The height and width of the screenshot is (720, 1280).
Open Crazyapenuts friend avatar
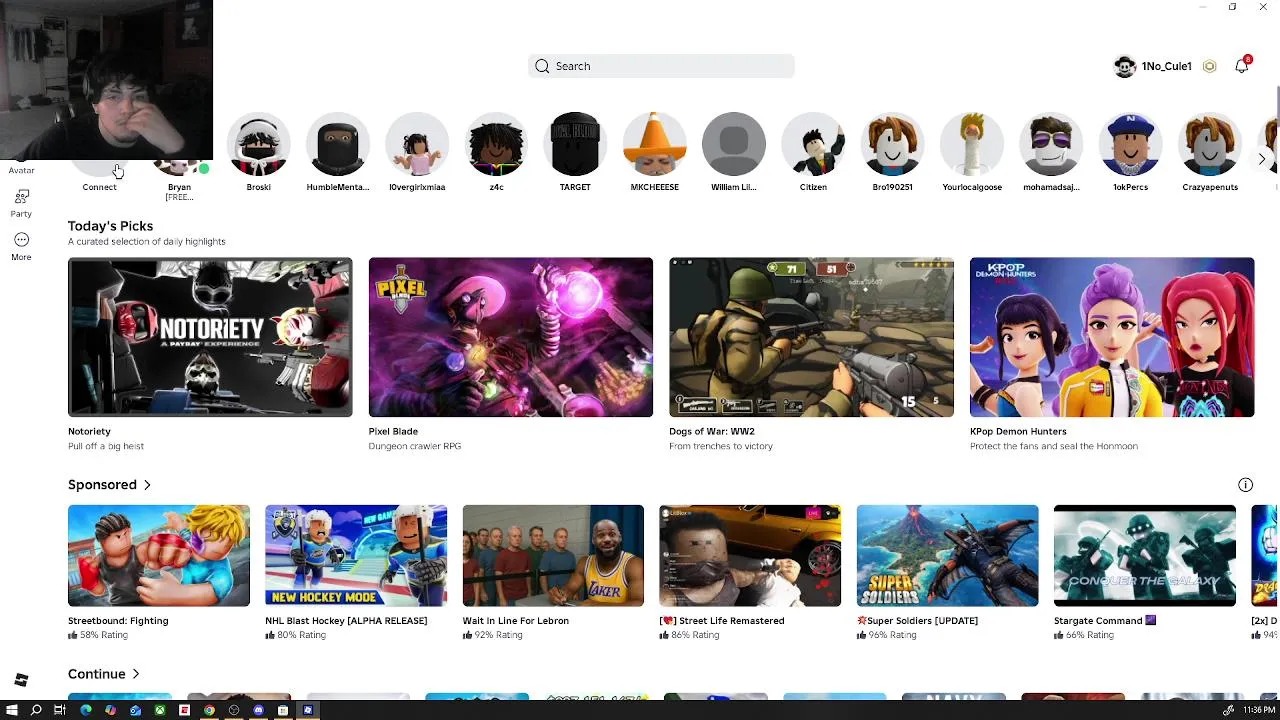pos(1210,144)
